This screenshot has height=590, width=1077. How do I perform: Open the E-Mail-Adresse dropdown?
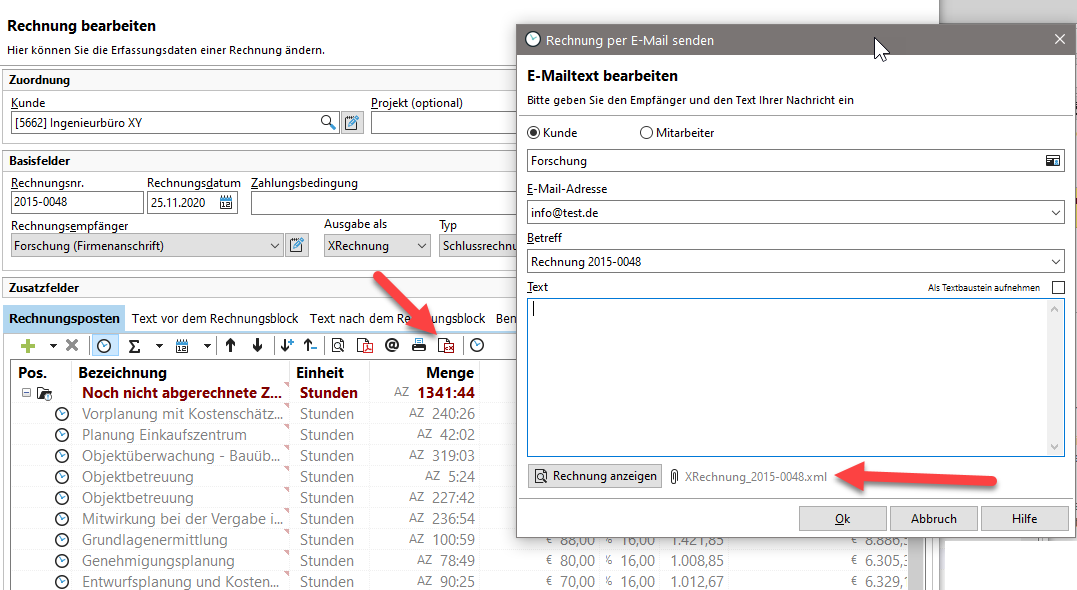1057,212
